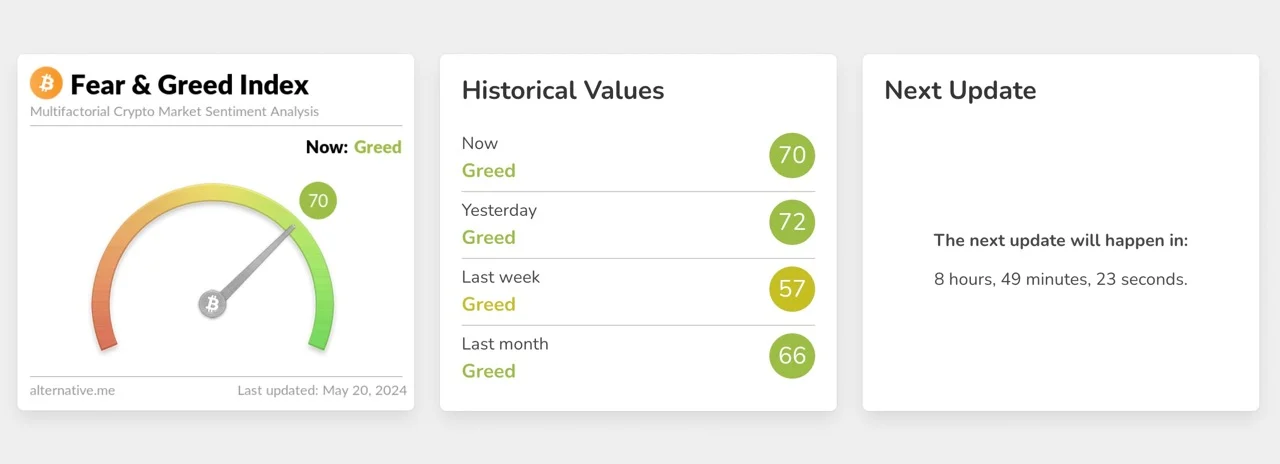Click the Fear & Greed Index title

coord(190,85)
